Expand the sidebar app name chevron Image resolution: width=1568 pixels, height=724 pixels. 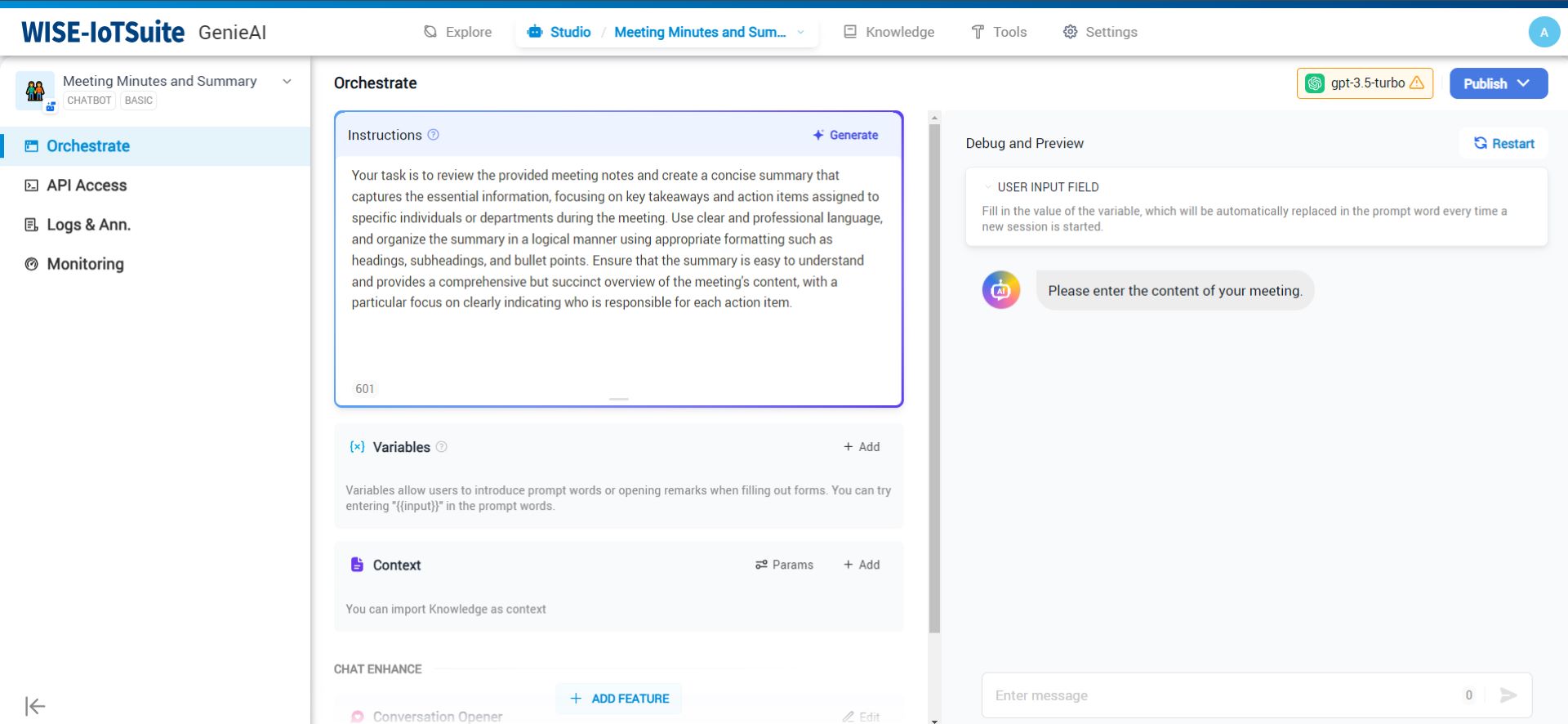pyautogui.click(x=287, y=81)
